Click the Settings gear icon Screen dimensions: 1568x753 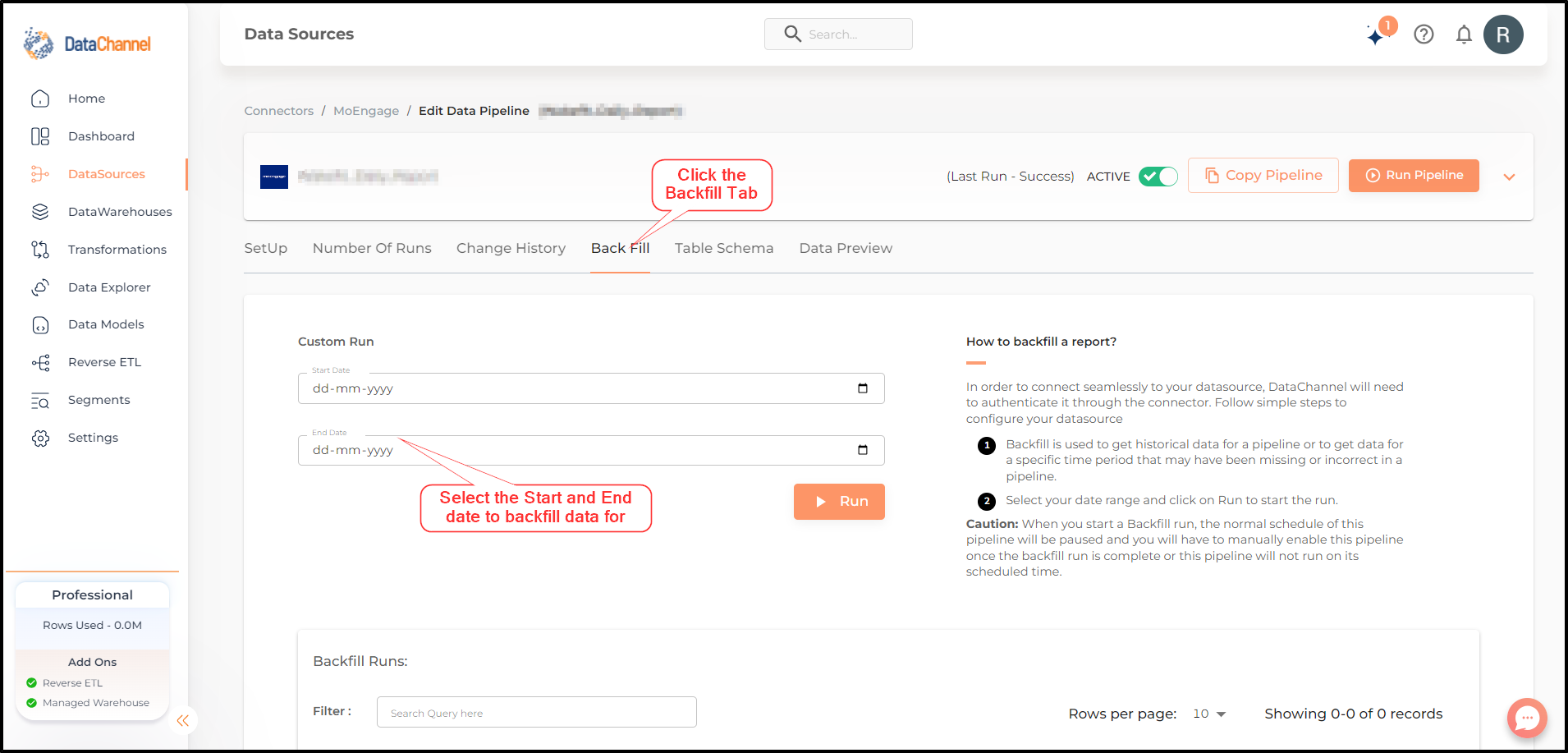pyautogui.click(x=40, y=438)
